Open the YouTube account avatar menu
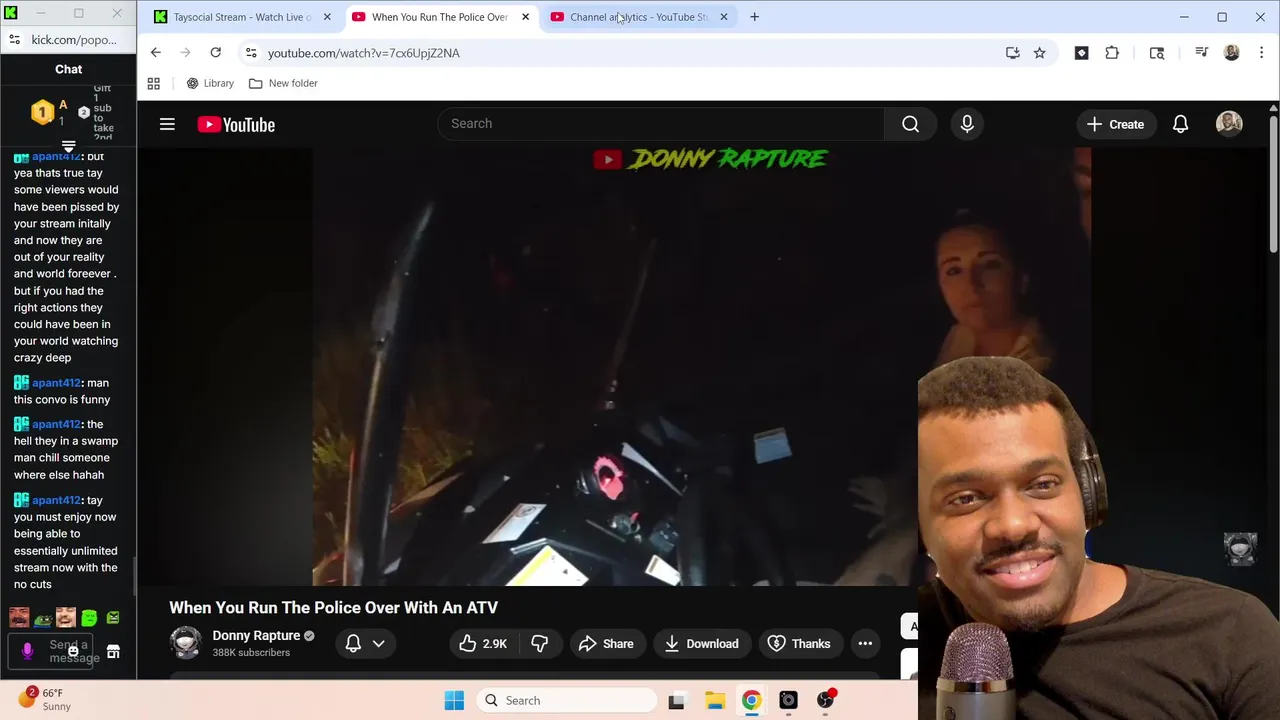The width and height of the screenshot is (1280, 720). [1229, 124]
